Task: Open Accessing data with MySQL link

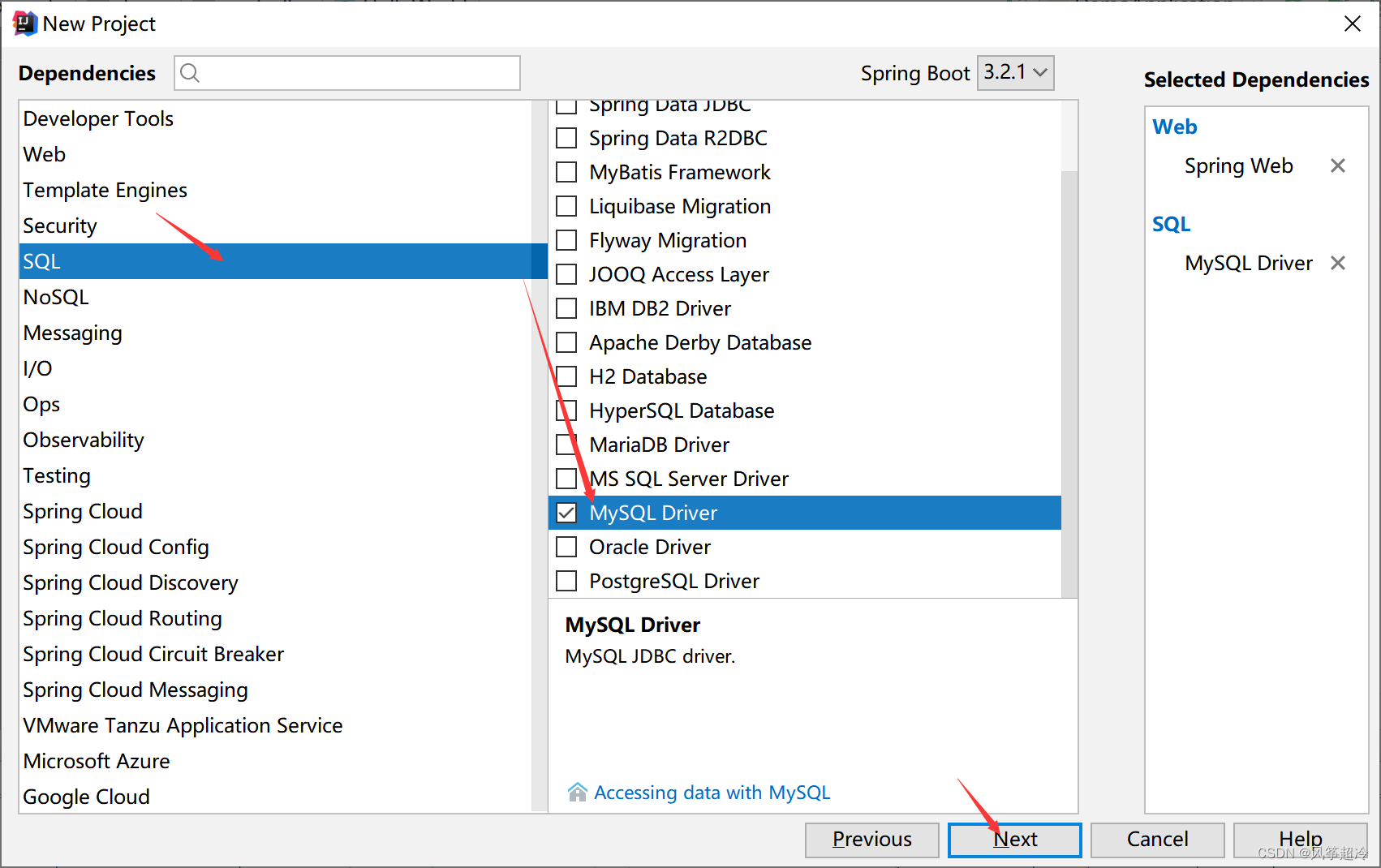Action: tap(712, 793)
